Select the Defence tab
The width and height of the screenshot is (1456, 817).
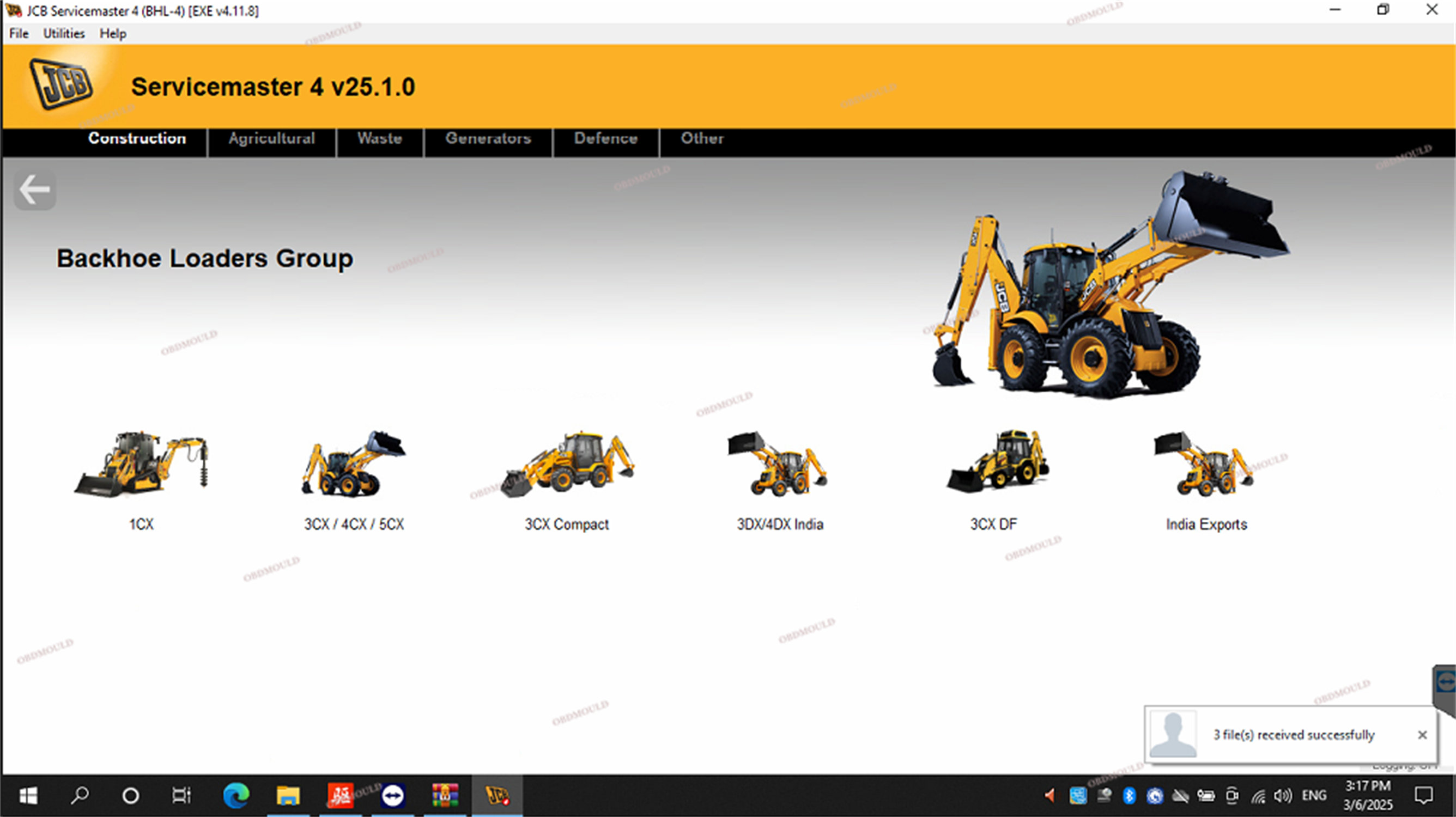click(606, 139)
